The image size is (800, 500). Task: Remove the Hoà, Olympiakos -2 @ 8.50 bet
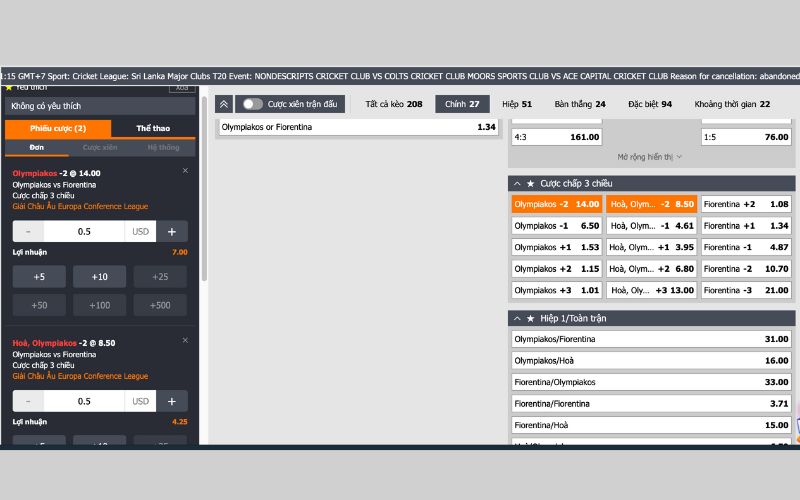tap(185, 341)
